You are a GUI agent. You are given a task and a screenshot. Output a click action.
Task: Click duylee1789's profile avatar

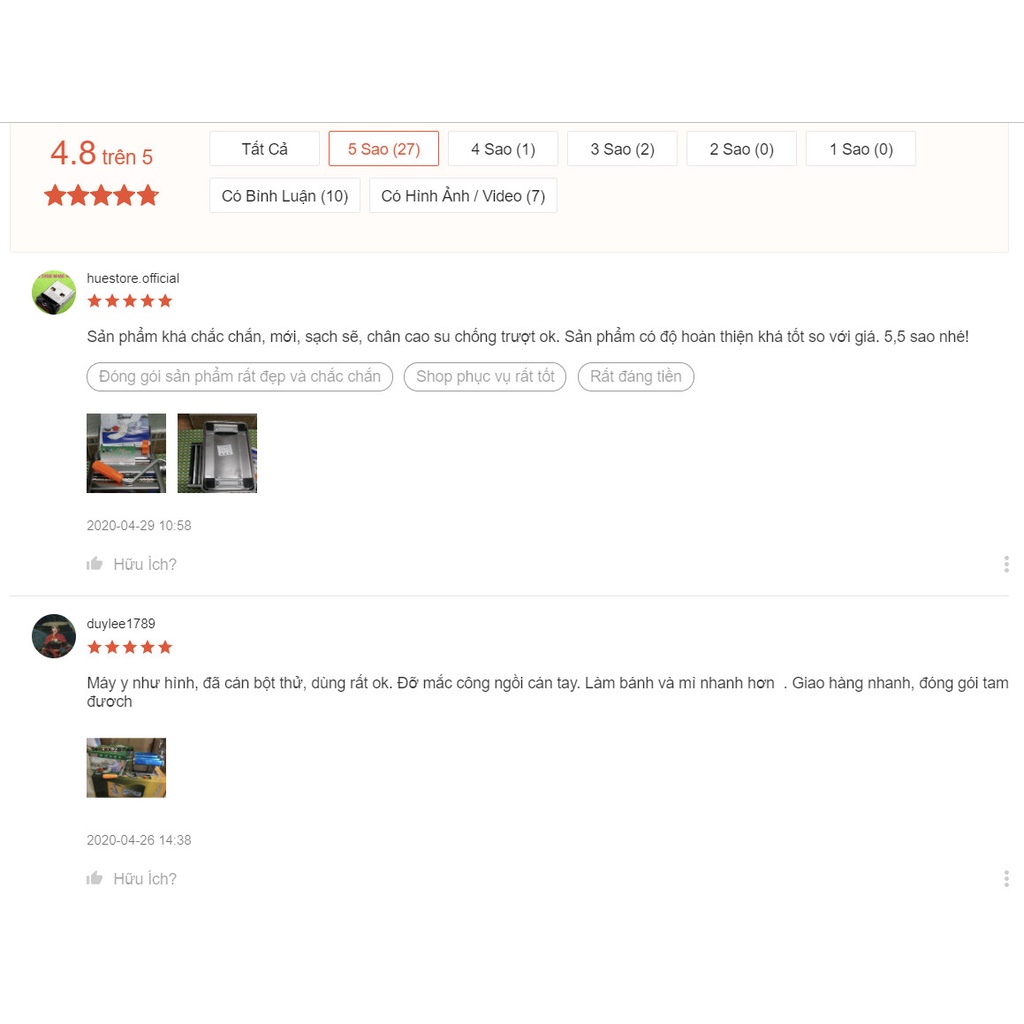pyautogui.click(x=54, y=636)
